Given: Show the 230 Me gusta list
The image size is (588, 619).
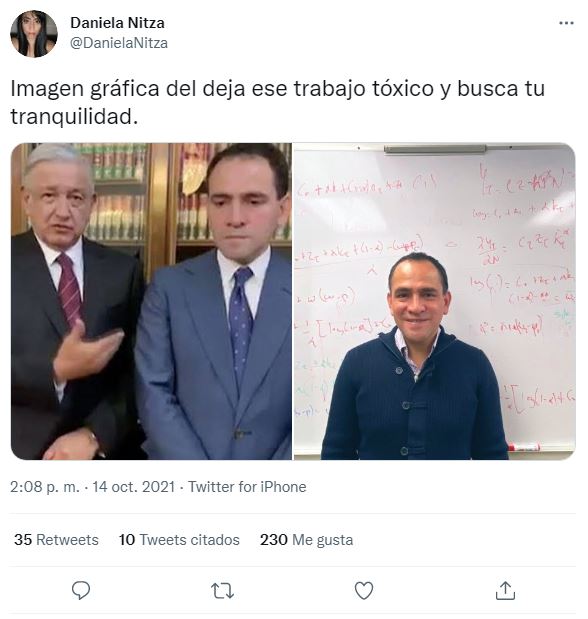Looking at the screenshot, I should tap(306, 540).
